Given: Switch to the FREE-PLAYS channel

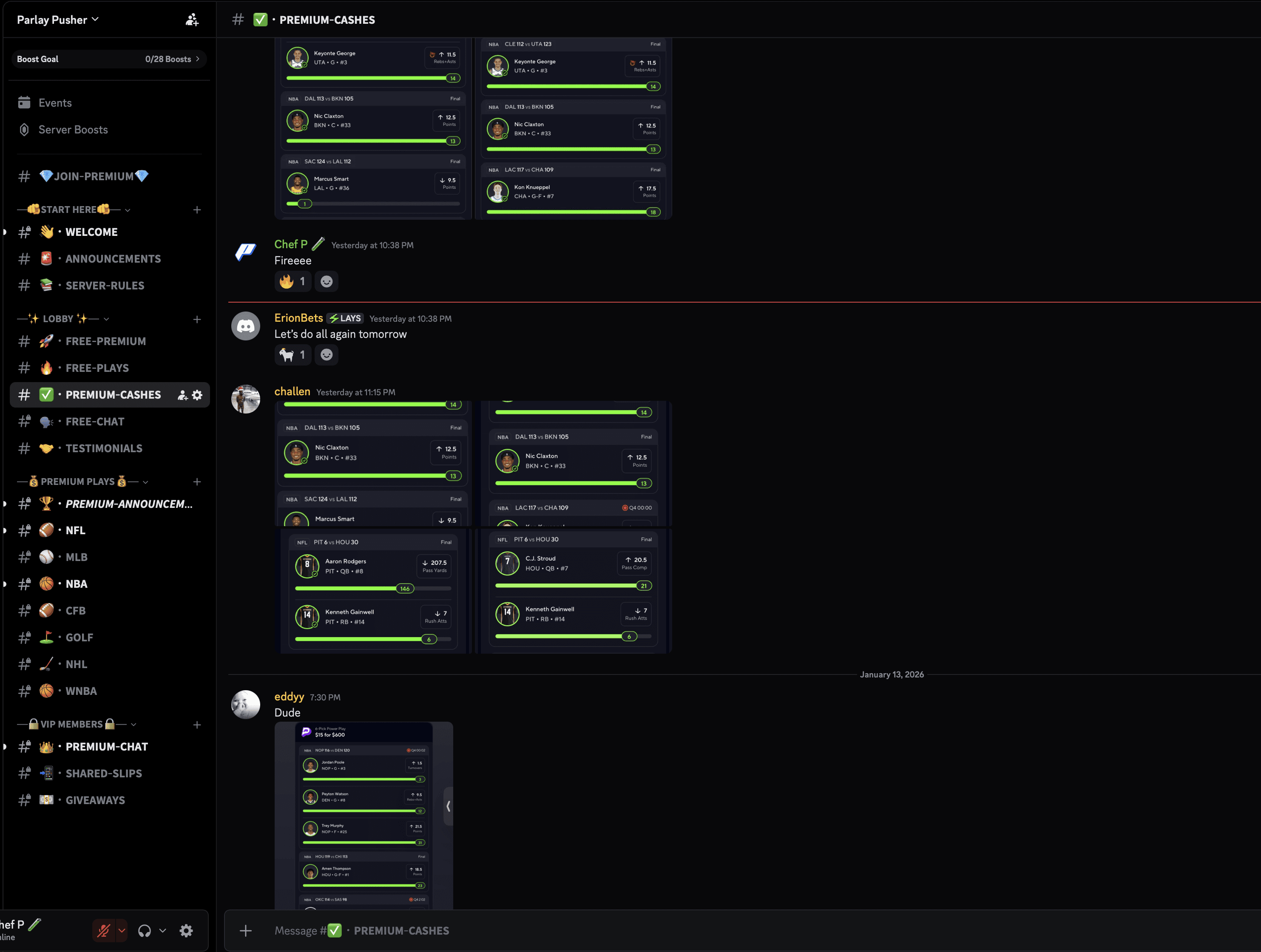Looking at the screenshot, I should [x=97, y=368].
